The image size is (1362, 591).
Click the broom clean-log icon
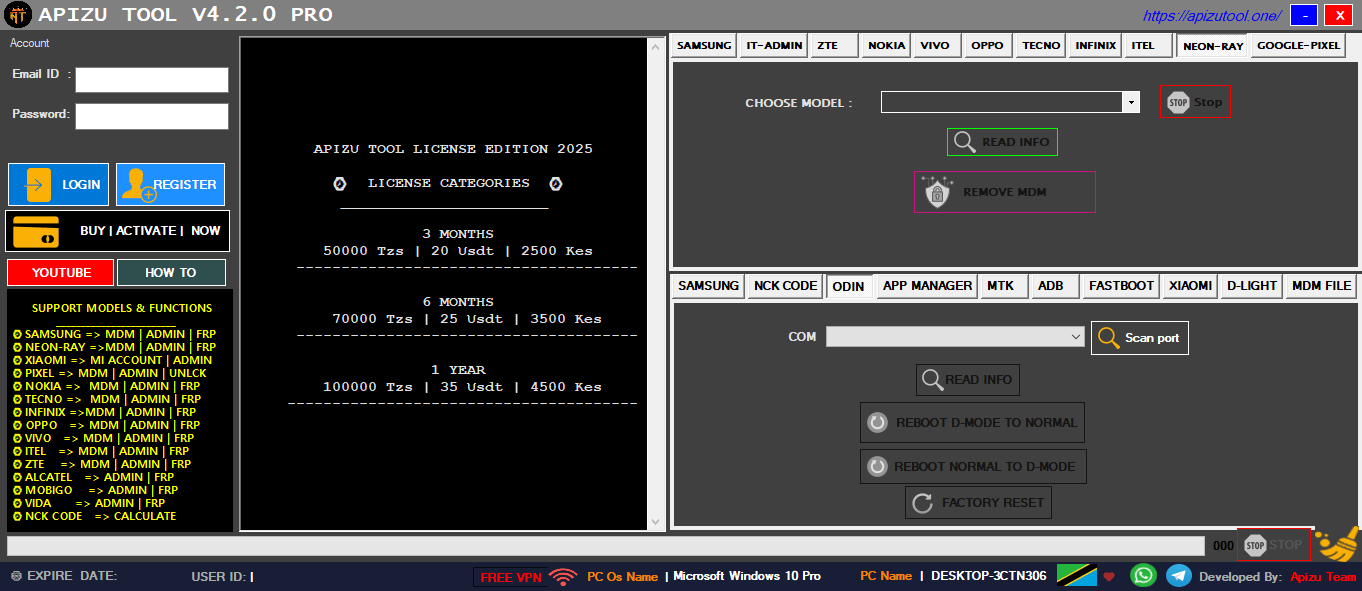click(x=1336, y=544)
